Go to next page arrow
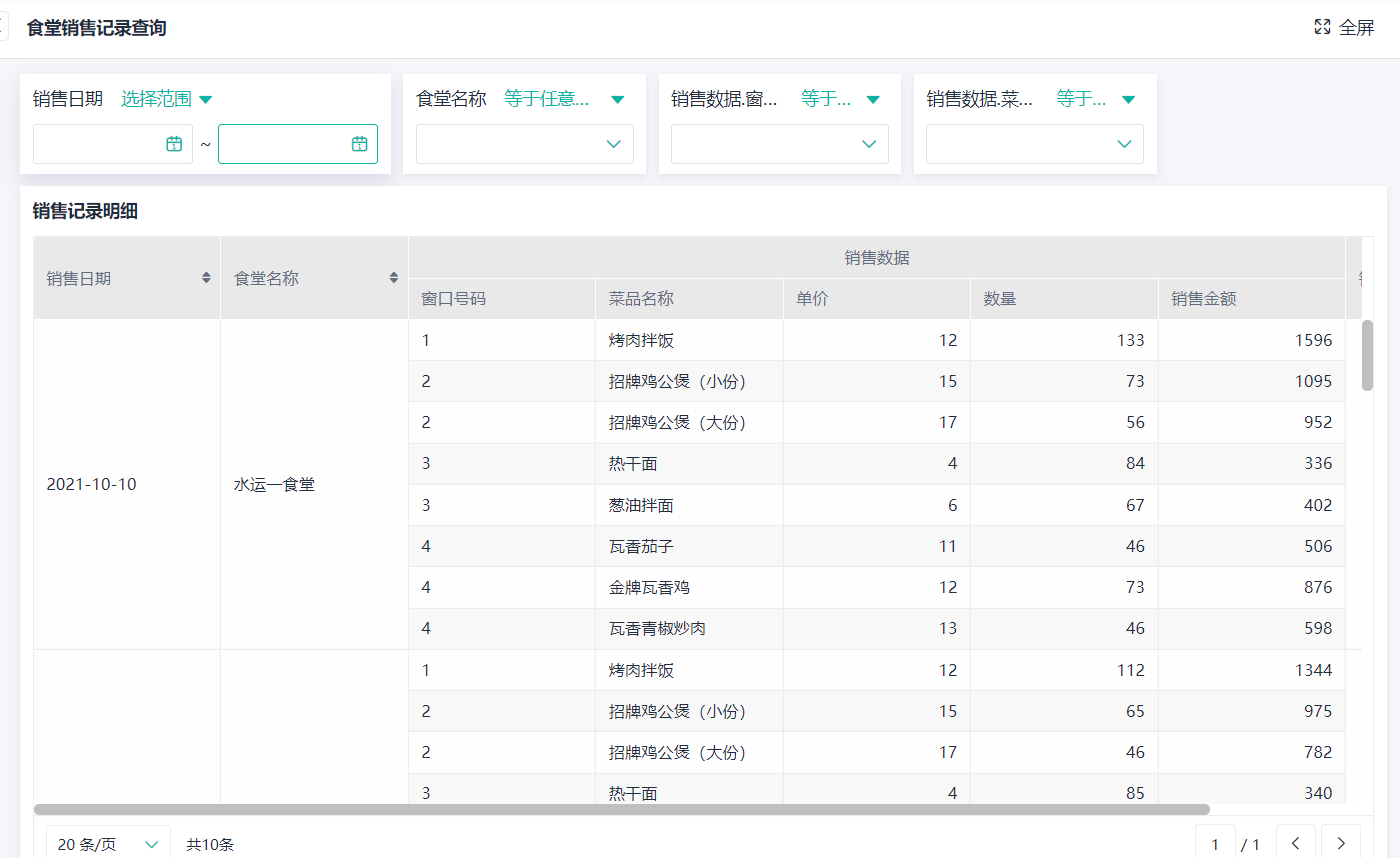Image resolution: width=1400 pixels, height=858 pixels. coord(1340,844)
